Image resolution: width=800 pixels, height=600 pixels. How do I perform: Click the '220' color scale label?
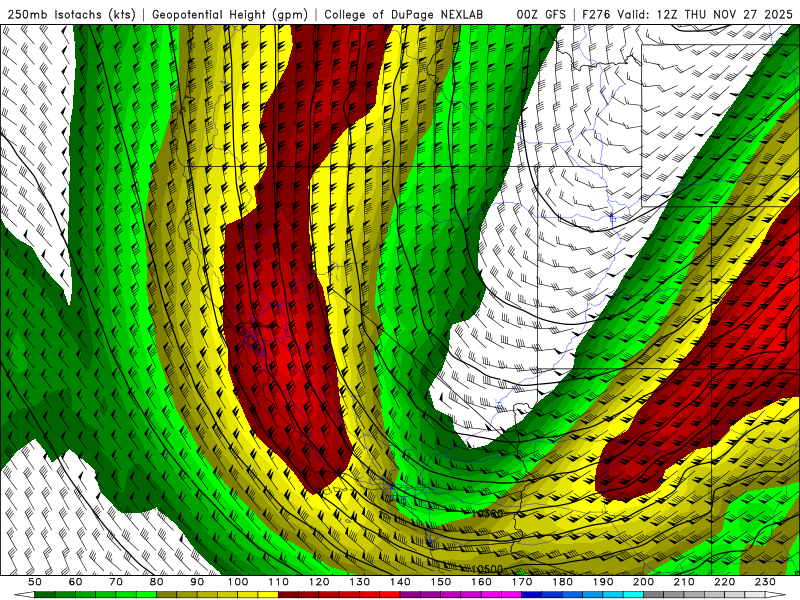[724, 582]
